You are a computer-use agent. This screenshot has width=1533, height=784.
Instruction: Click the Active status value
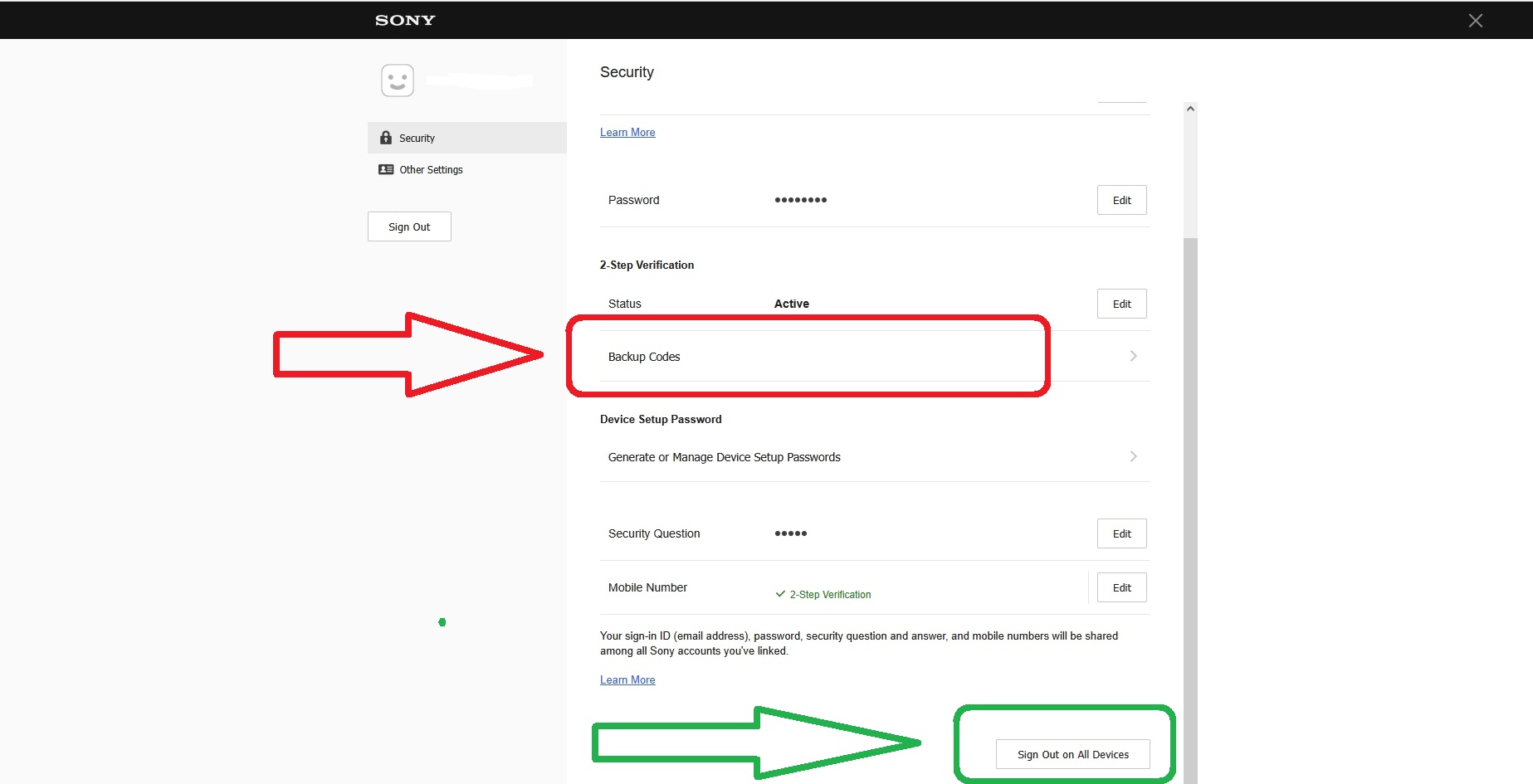(x=792, y=304)
